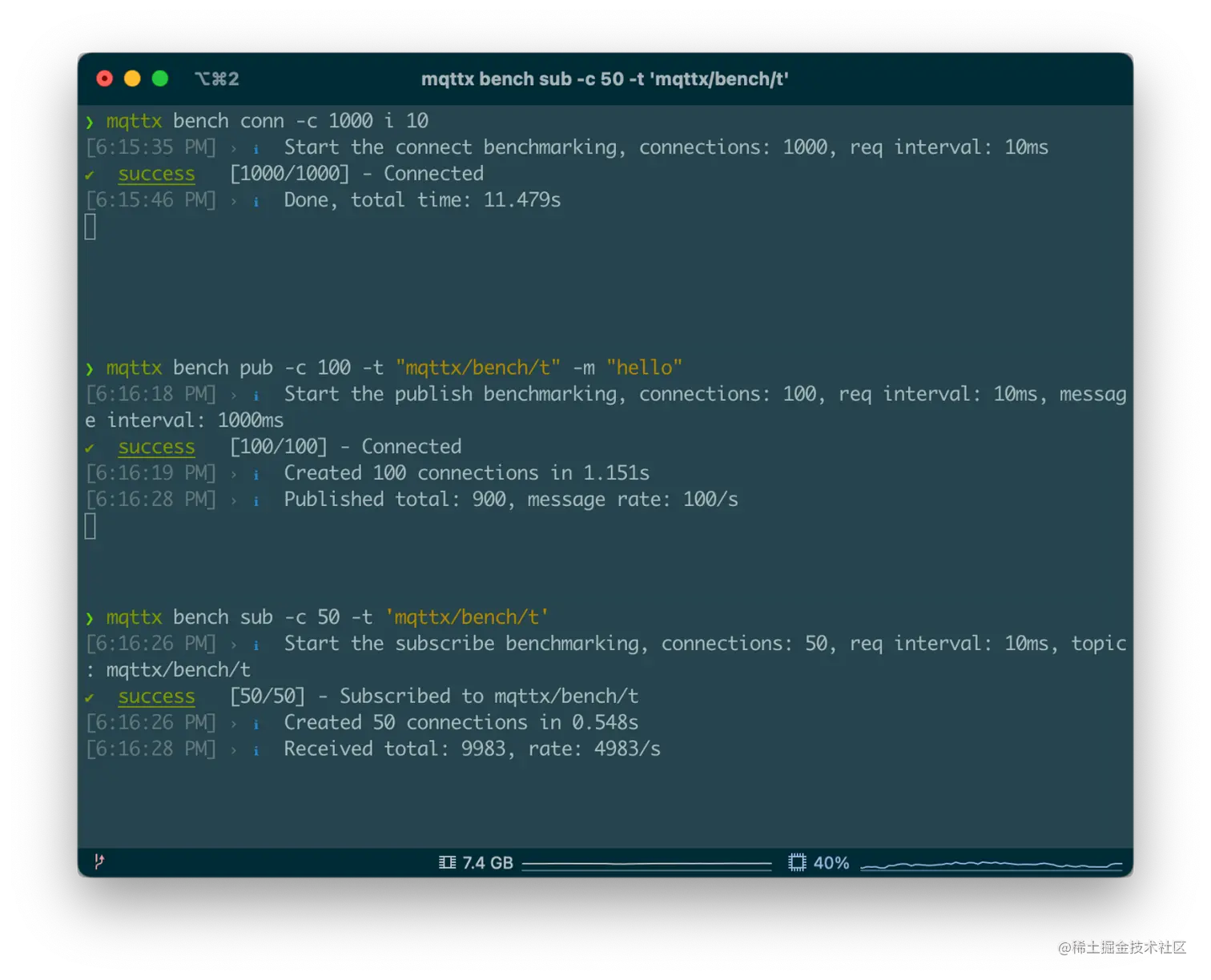Image resolution: width=1211 pixels, height=980 pixels.
Task: Click the prompt arrow before mqttx bench conn
Action: coord(89,121)
